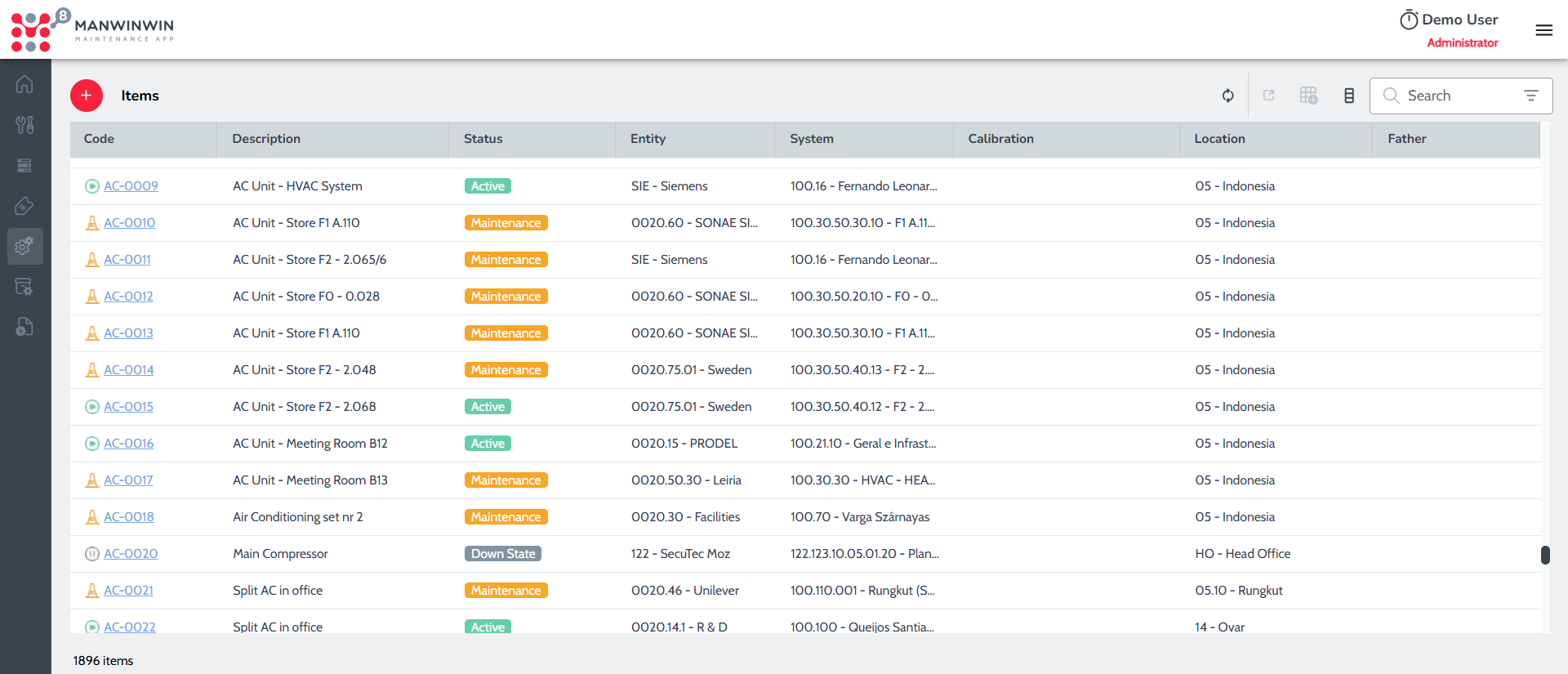Open the reports document sidebar icon

24,327
